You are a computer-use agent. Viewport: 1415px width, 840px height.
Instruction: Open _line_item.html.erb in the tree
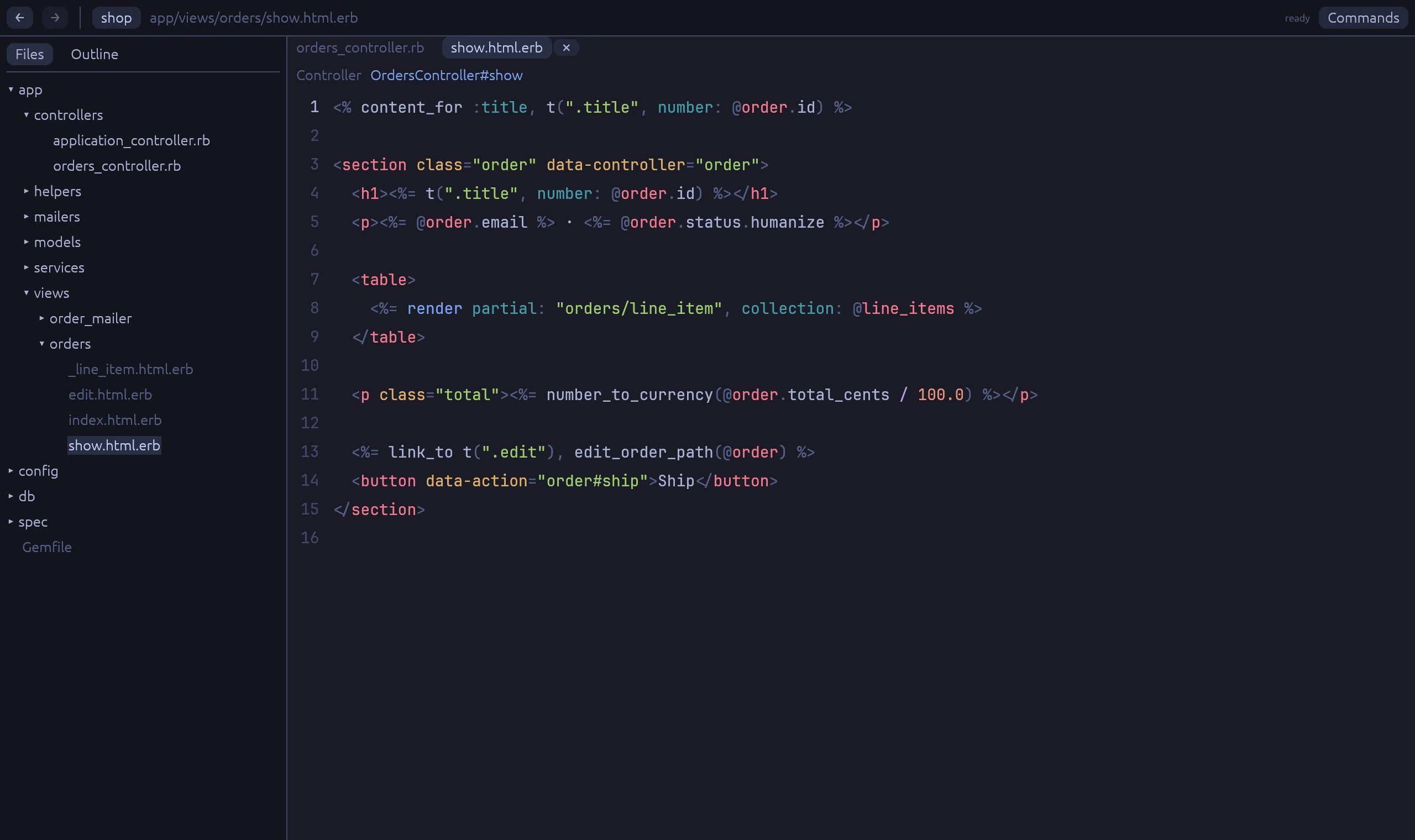point(131,369)
